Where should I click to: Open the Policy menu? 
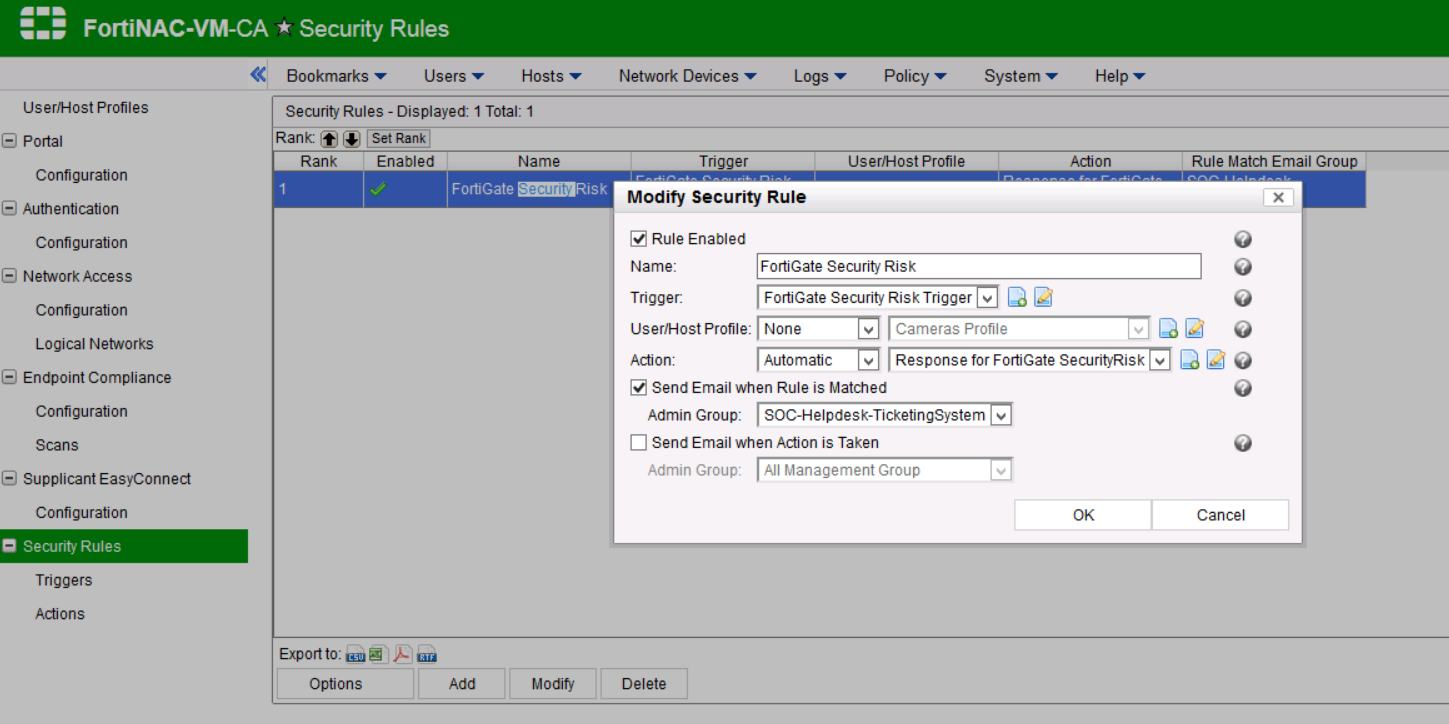click(914, 76)
